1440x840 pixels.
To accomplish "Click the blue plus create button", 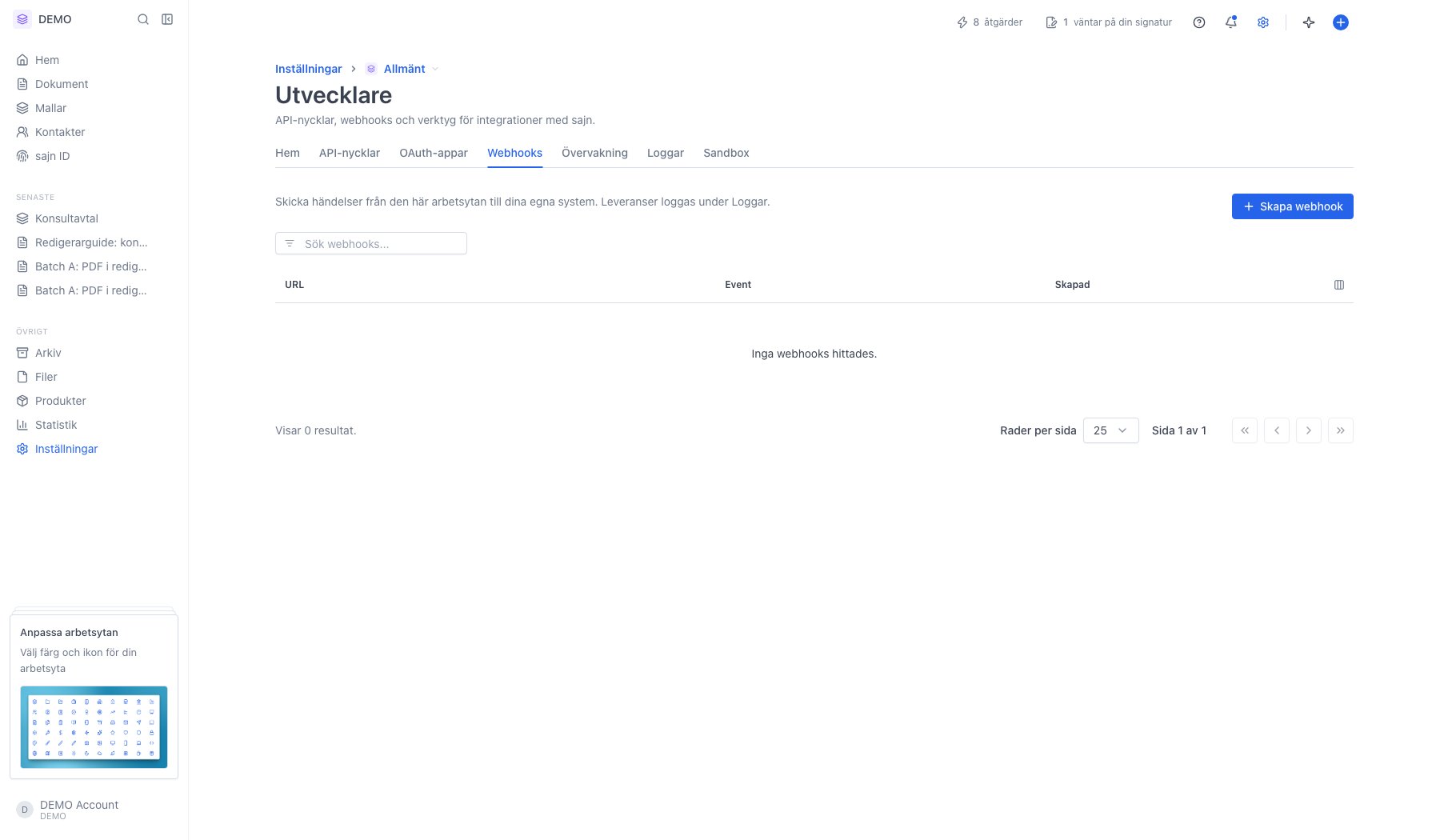I will 1341,22.
